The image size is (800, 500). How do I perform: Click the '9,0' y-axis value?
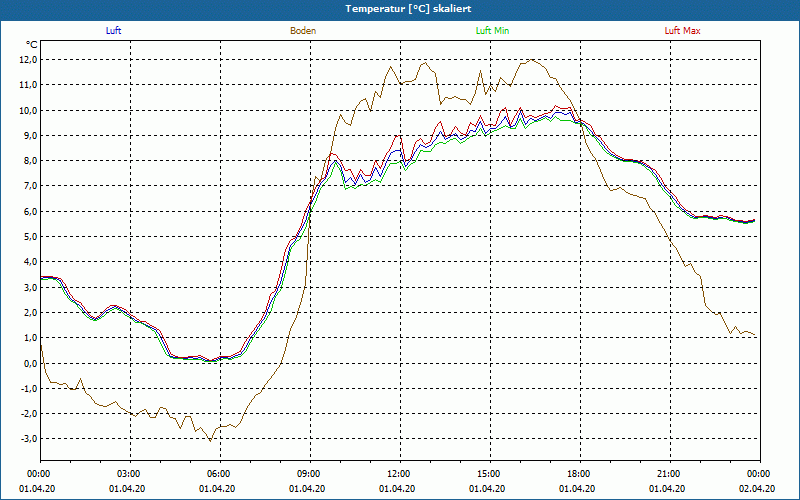click(x=31, y=135)
